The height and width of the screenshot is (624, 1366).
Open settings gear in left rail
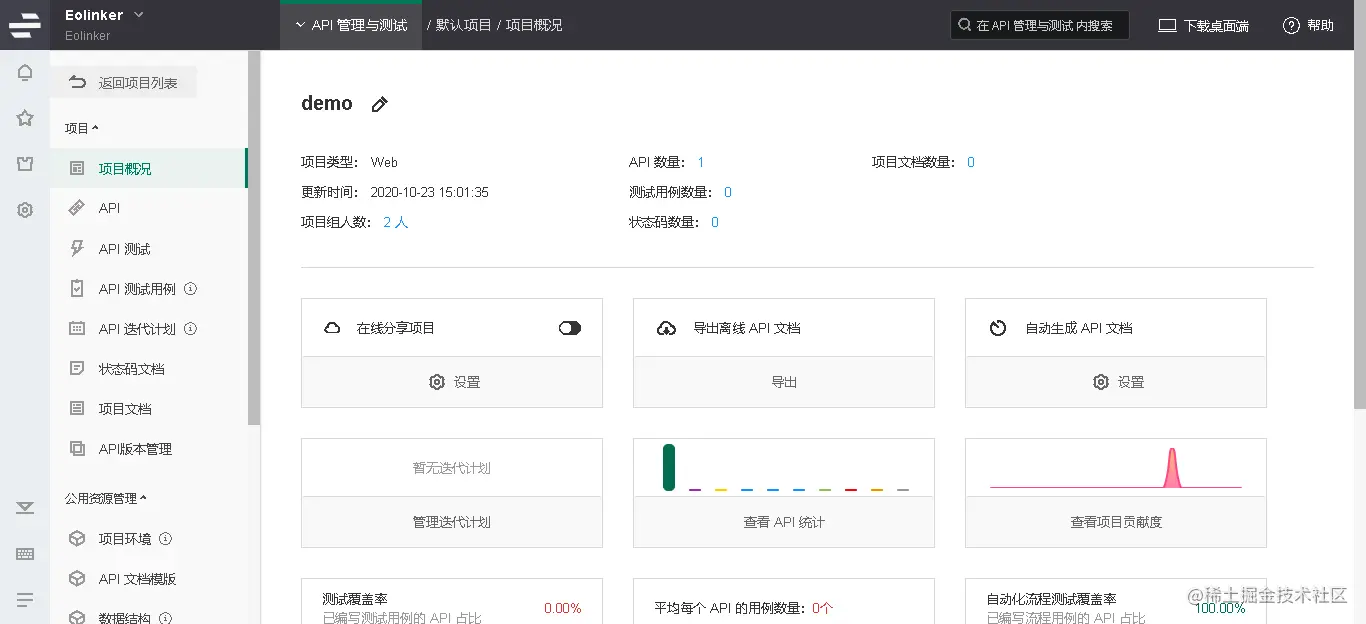pos(25,210)
